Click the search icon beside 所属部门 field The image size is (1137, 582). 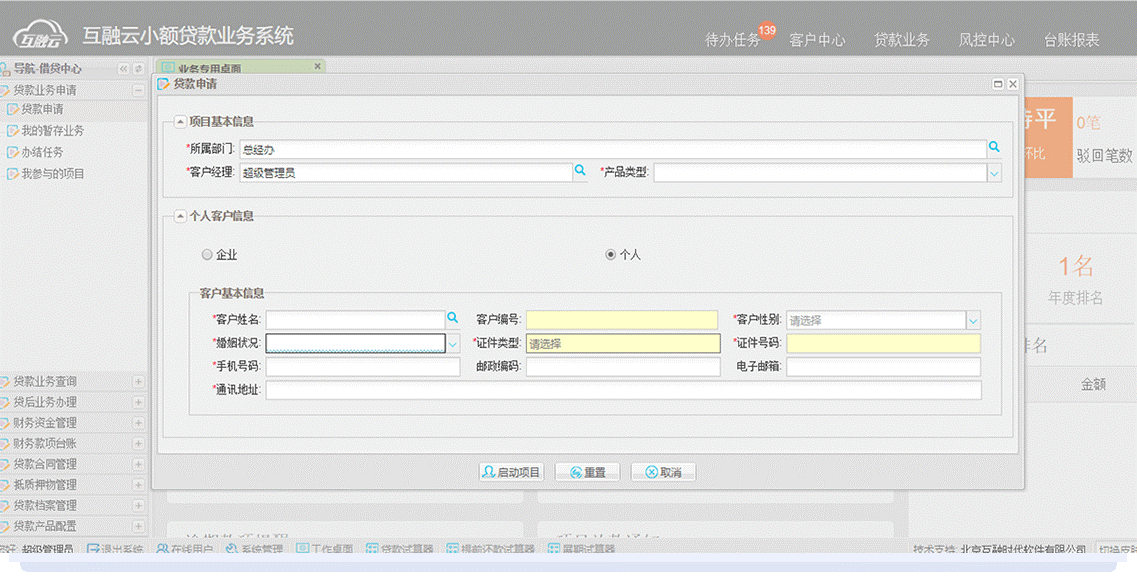[x=994, y=147]
